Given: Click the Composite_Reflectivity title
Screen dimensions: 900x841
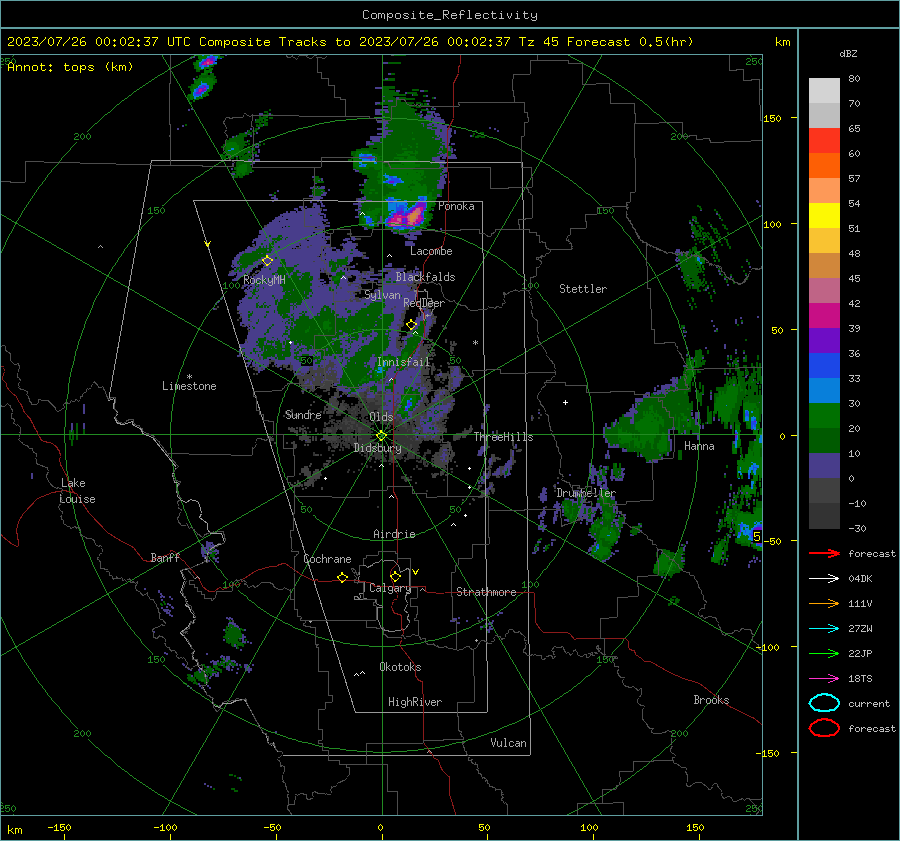Looking at the screenshot, I should [x=450, y=15].
